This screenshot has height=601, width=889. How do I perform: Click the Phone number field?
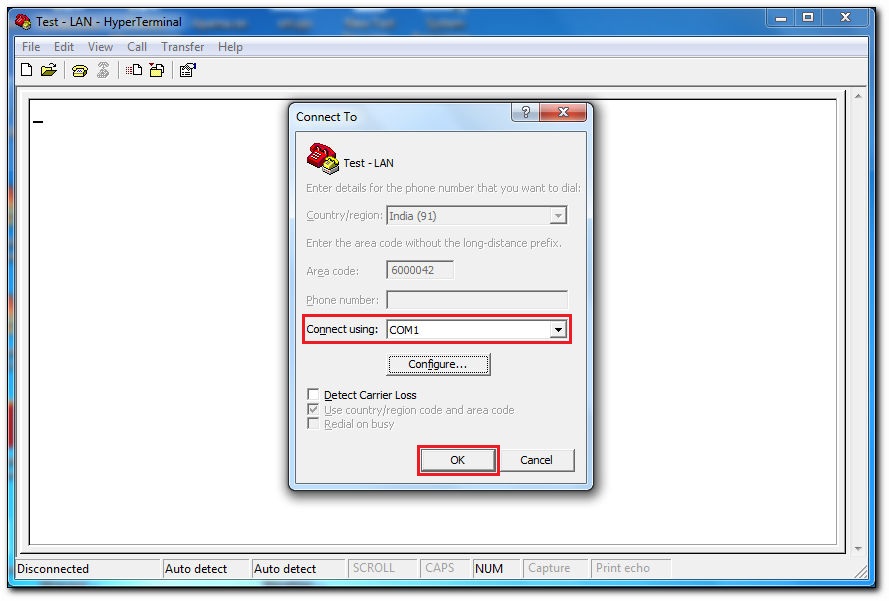(477, 299)
